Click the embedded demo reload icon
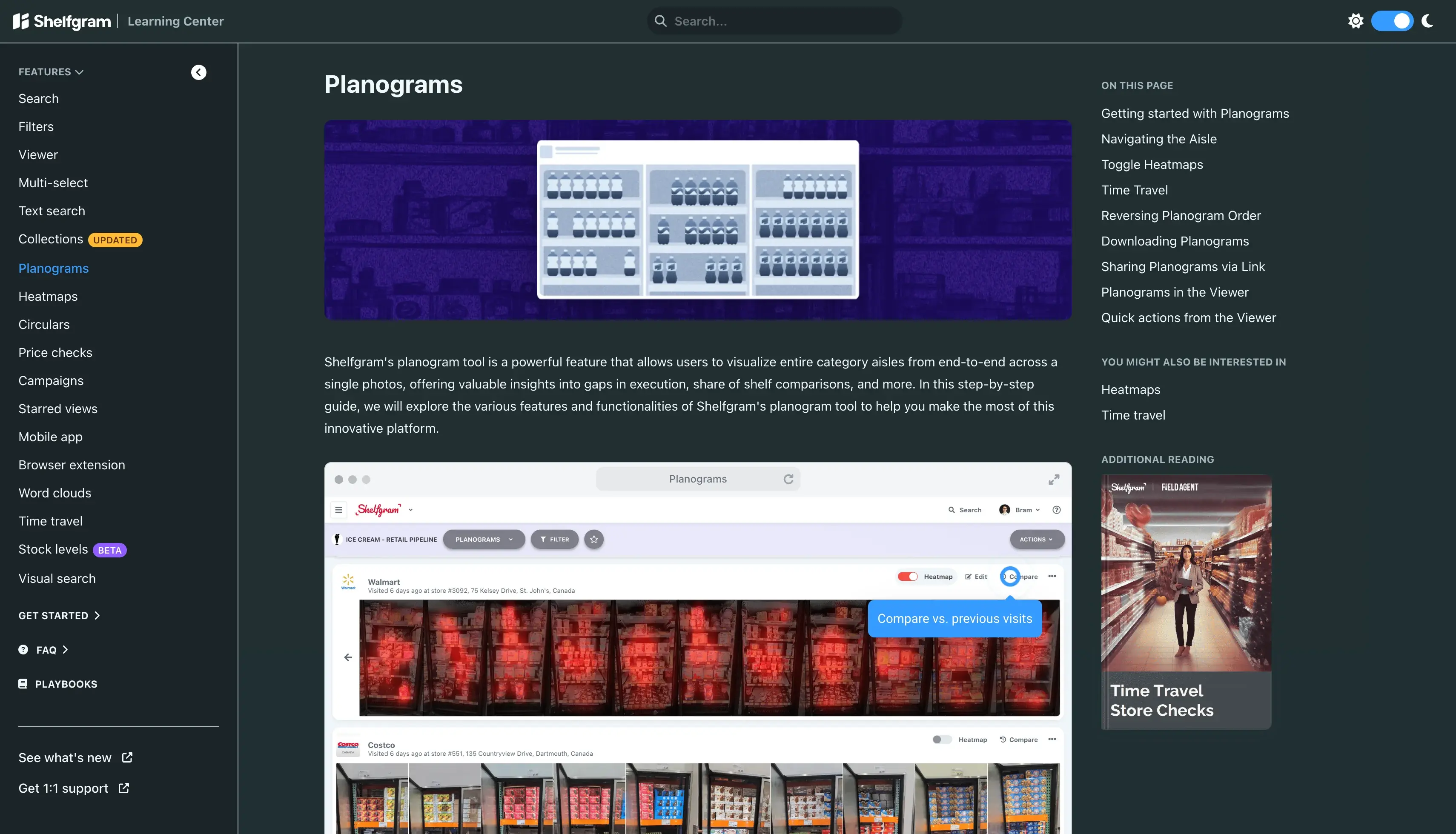This screenshot has width=1456, height=834. point(788,479)
